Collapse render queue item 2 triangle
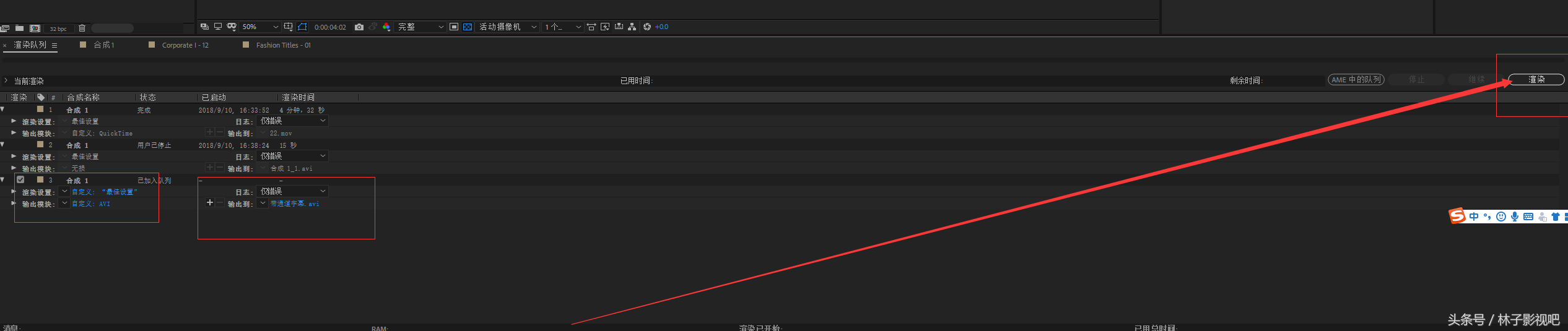Screen dimensions: 1568x331 pyautogui.click(x=2, y=144)
